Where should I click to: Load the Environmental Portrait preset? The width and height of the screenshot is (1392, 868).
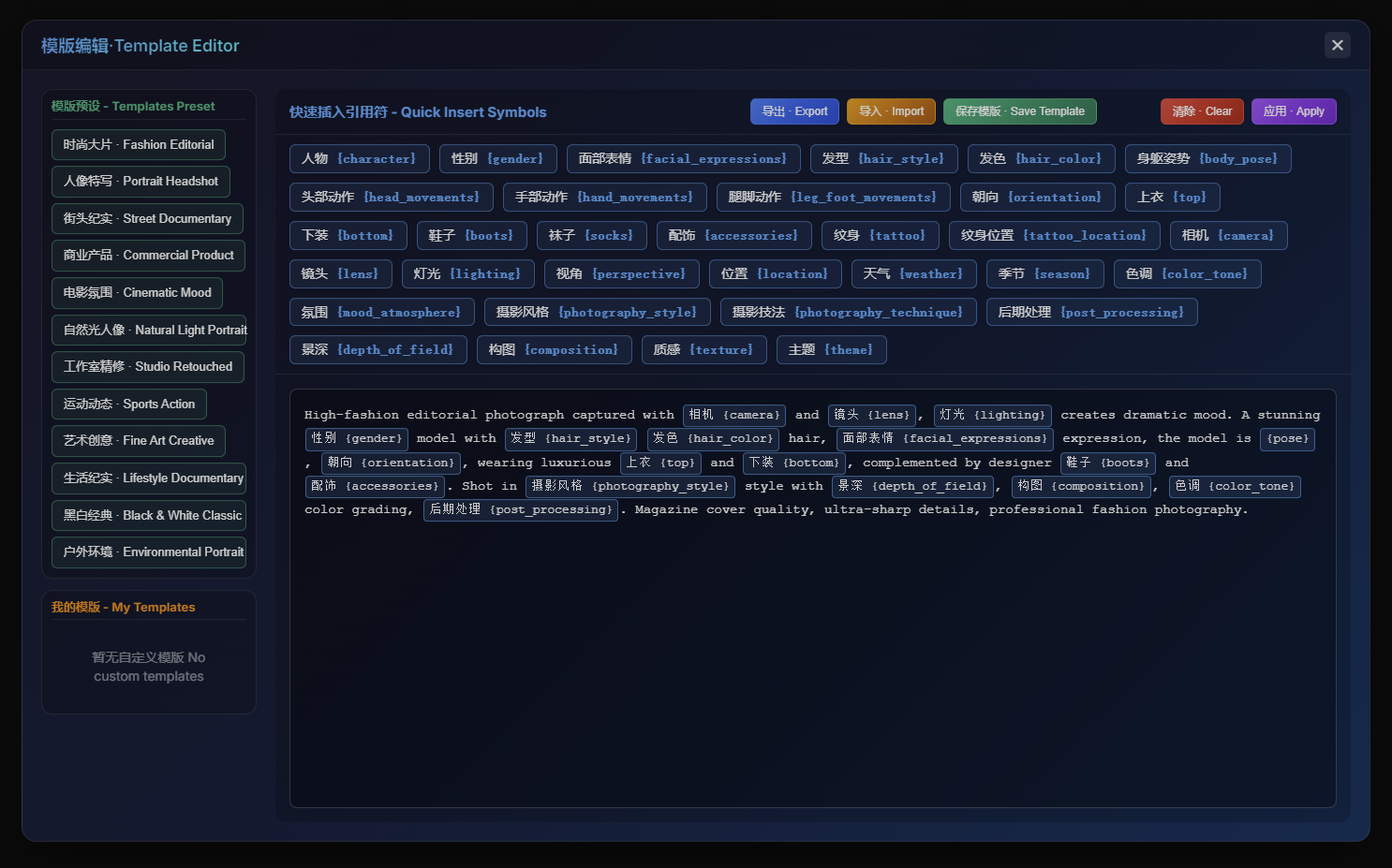coord(149,552)
